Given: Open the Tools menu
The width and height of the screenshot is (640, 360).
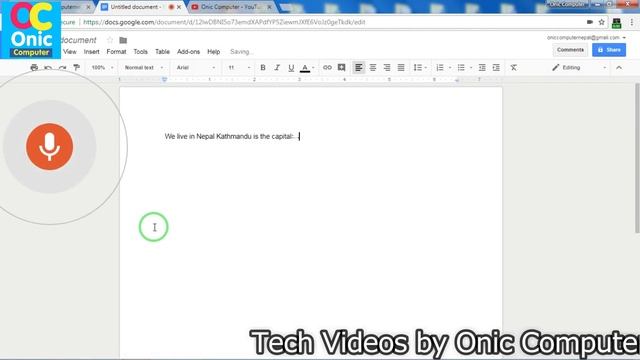Looking at the screenshot, I should (x=140, y=52).
